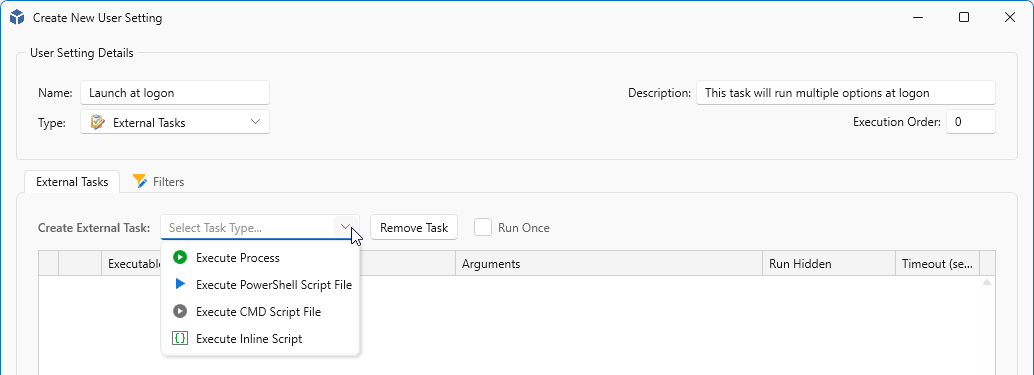Switch to the External Tasks tab

[72, 181]
